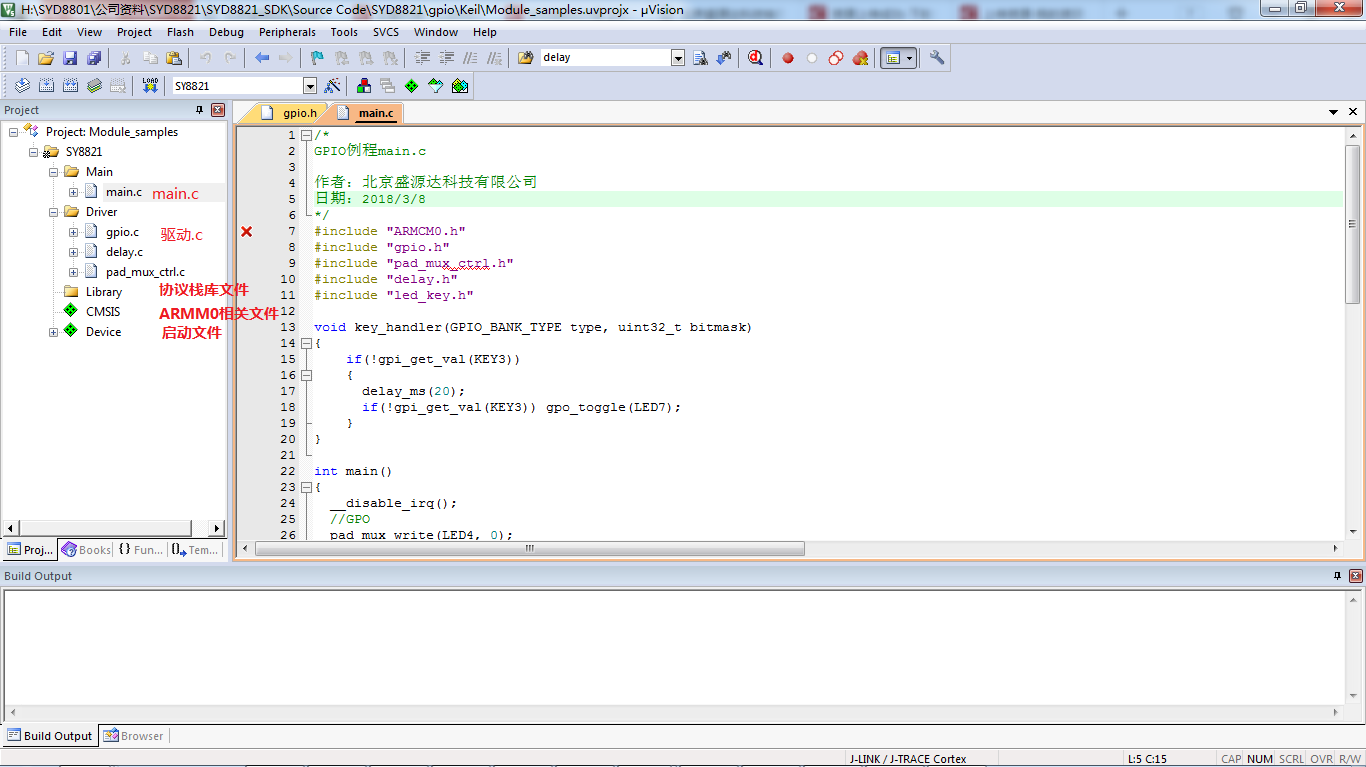Download to flash with LOAD icon

tap(150, 86)
